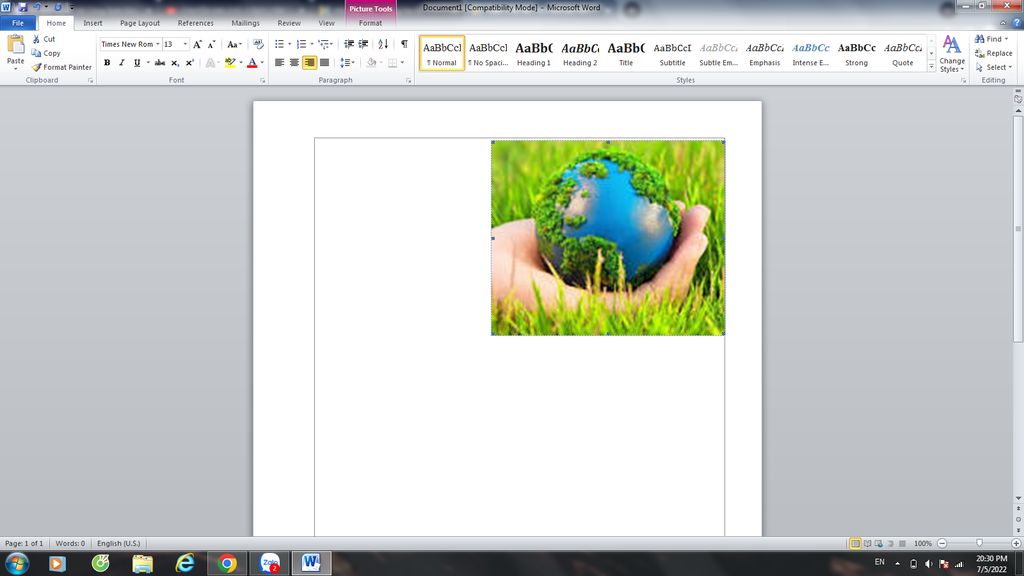Apply strikethrough formatting
This screenshot has height=576, width=1024.
click(x=159, y=63)
